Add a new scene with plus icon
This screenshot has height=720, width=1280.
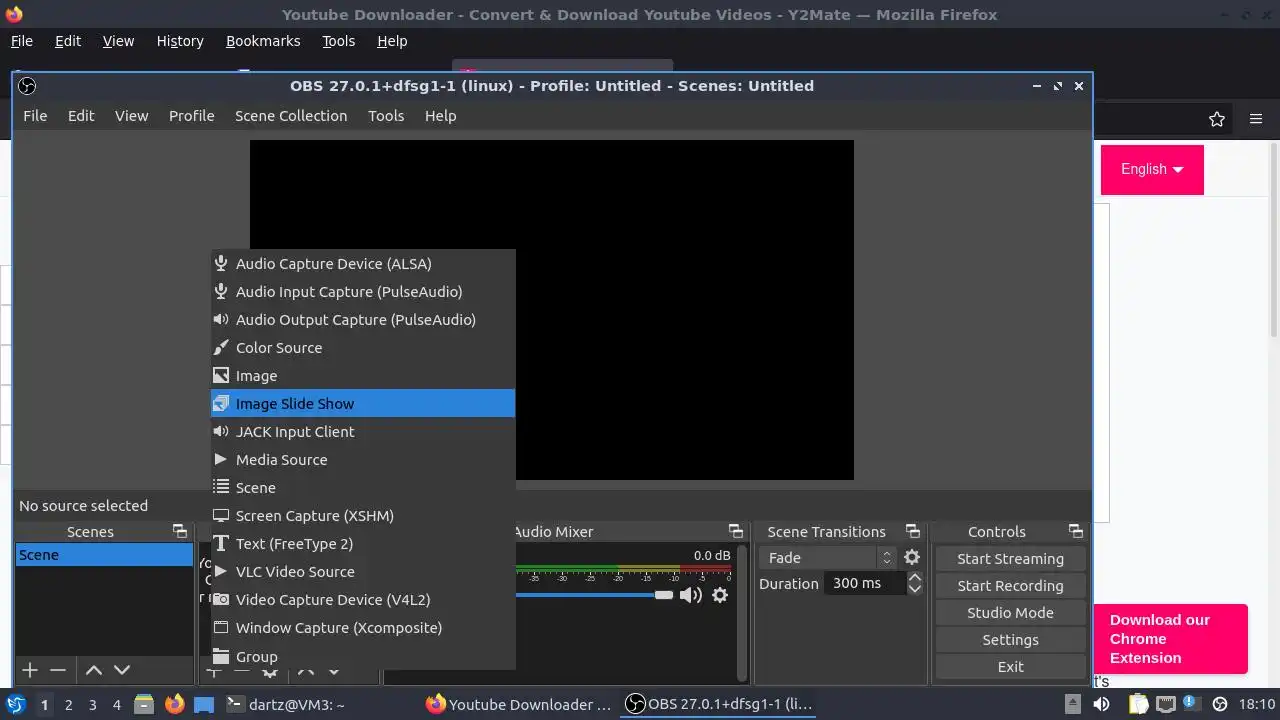(x=30, y=670)
